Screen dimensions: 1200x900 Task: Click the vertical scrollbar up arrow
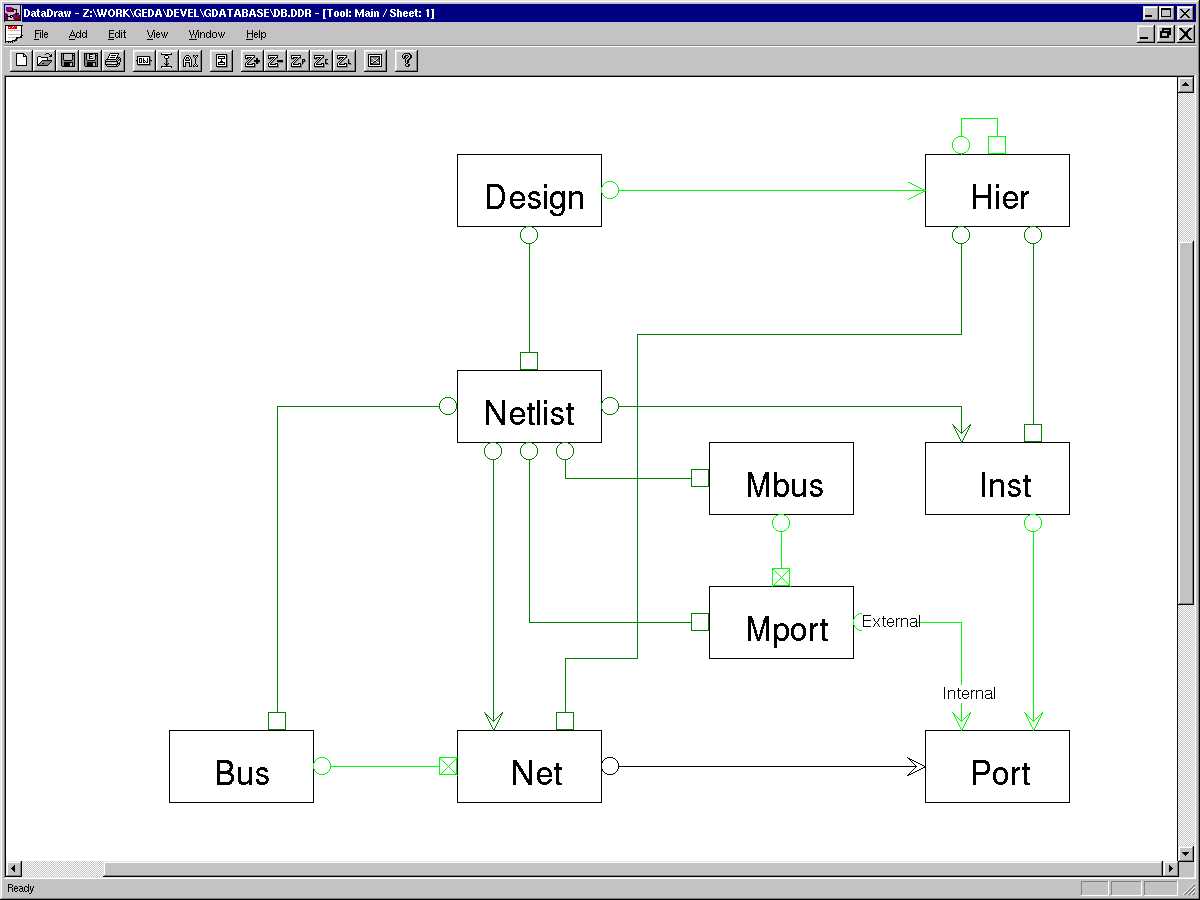pyautogui.click(x=1186, y=85)
